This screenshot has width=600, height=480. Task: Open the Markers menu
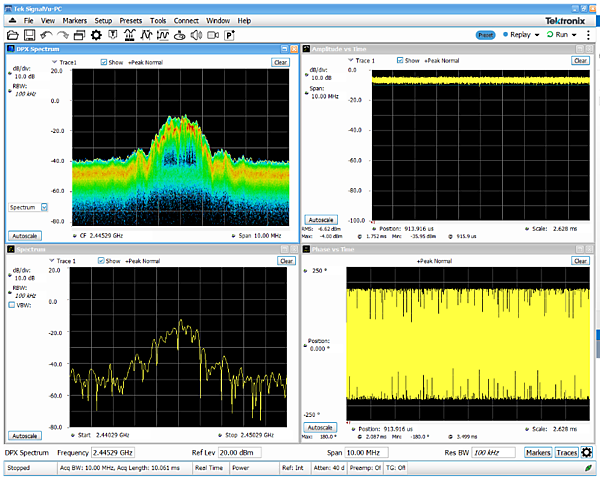74,20
